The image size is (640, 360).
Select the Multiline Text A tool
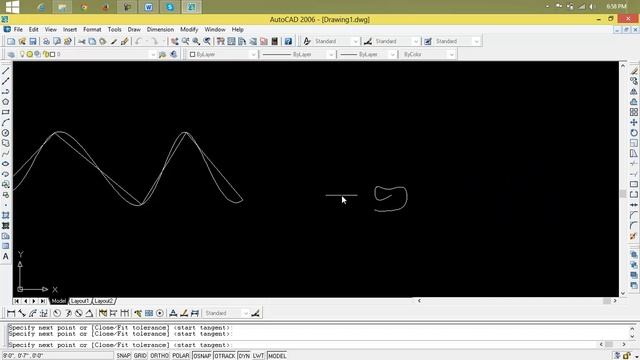click(6, 256)
